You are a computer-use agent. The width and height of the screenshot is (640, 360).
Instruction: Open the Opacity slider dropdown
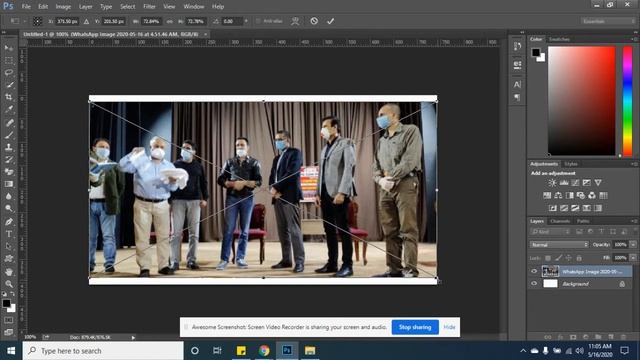633,244
